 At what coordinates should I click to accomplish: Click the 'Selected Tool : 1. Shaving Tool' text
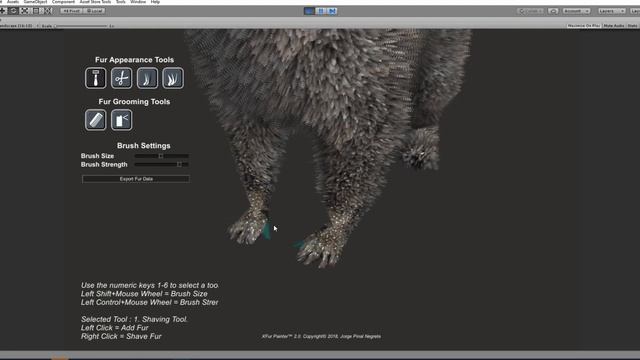click(134, 319)
